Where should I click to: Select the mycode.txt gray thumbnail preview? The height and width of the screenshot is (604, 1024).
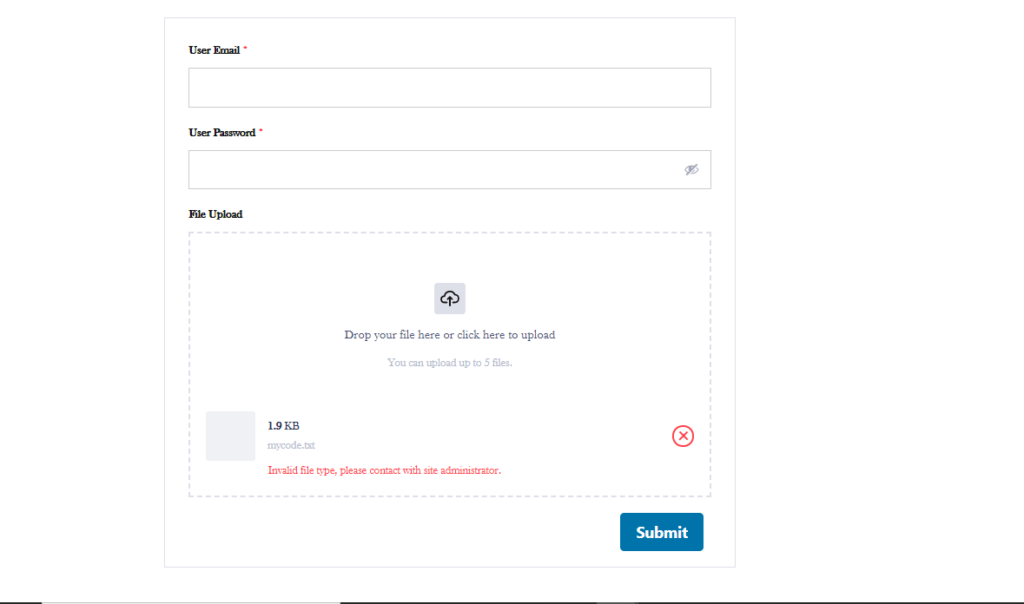pyautogui.click(x=231, y=436)
